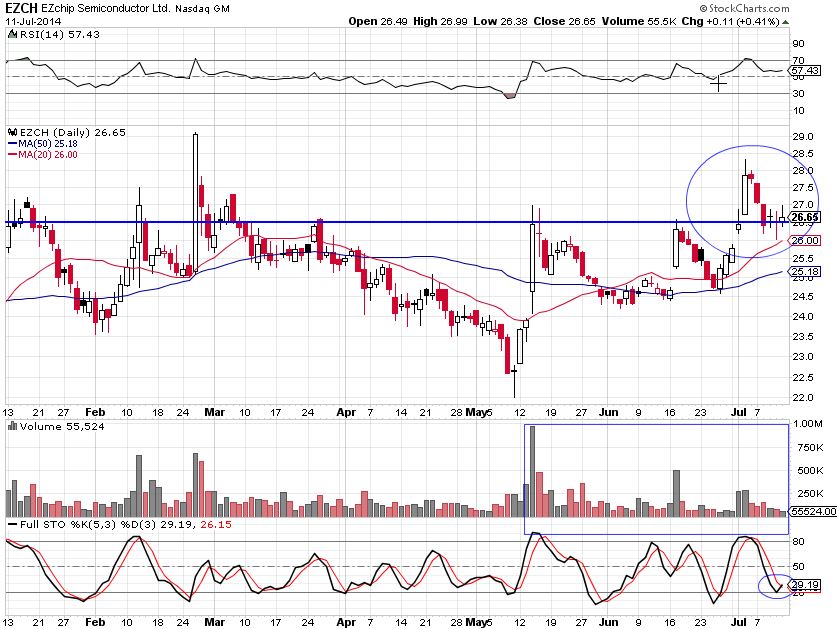Select the EZCH ticker symbol in the header
This screenshot has width=837, height=629.
(x=21, y=9)
